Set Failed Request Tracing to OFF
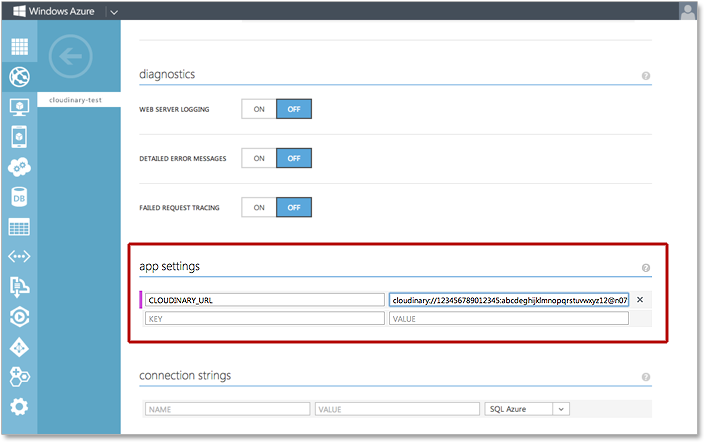The width and height of the screenshot is (705, 442). (294, 207)
